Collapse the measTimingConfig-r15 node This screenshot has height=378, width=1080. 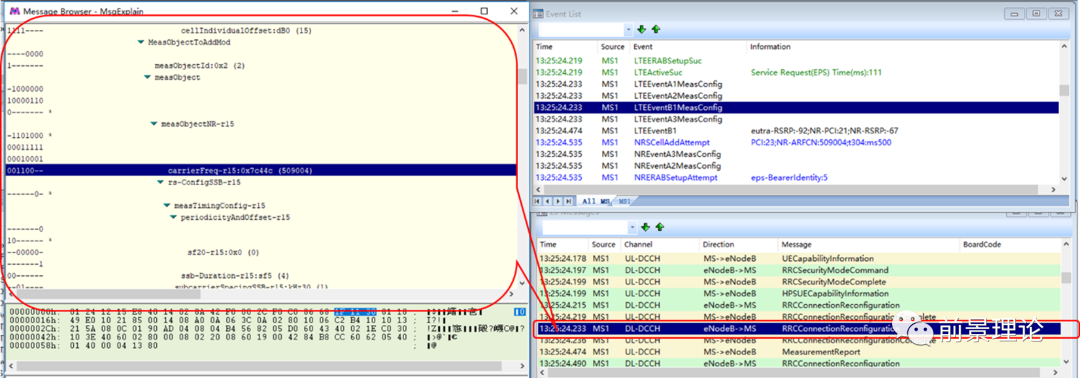(167, 206)
